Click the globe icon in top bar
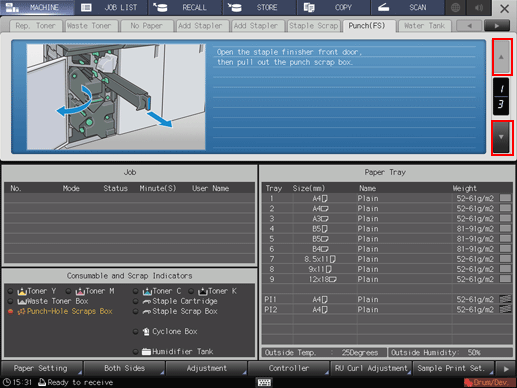This screenshot has height=388, width=517. point(455,7)
